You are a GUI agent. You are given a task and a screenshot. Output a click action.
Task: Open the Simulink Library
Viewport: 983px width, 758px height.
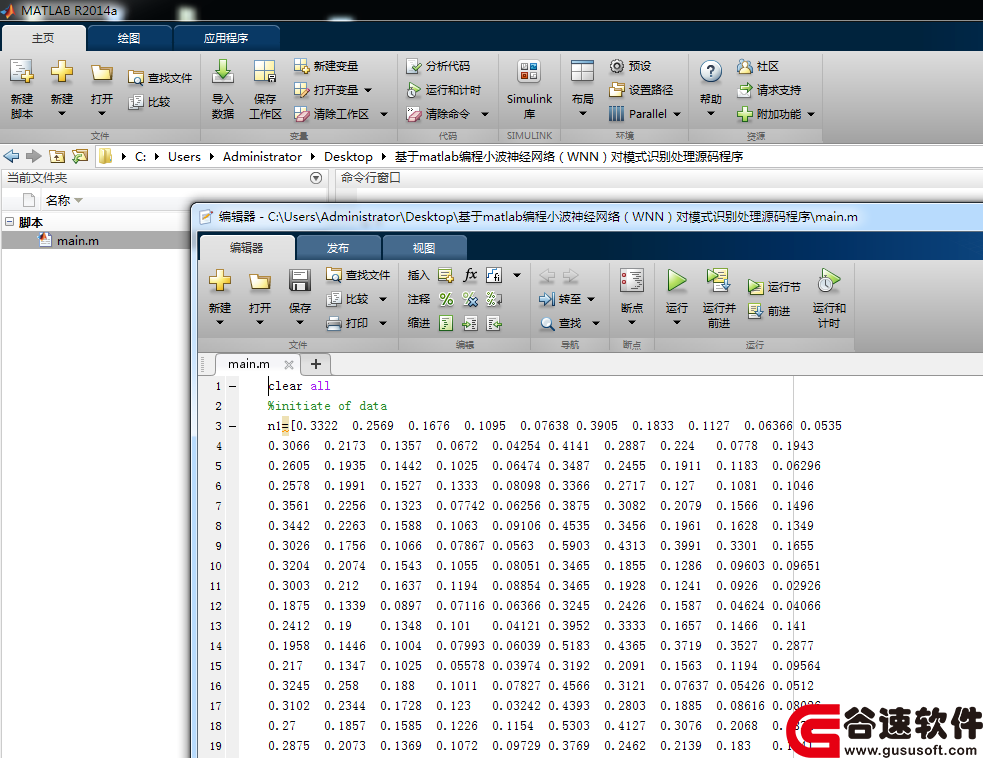tap(529, 90)
